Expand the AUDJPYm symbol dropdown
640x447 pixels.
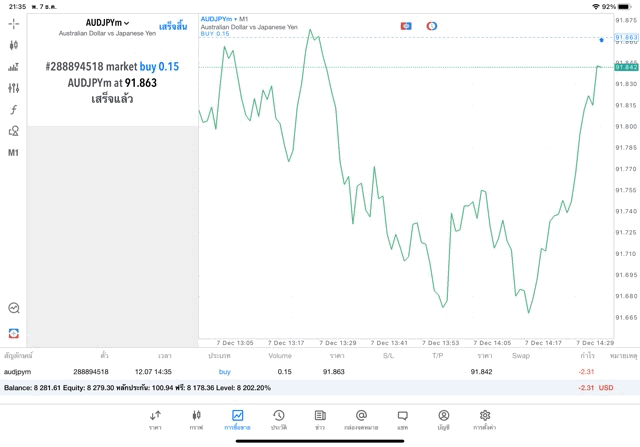[107, 23]
